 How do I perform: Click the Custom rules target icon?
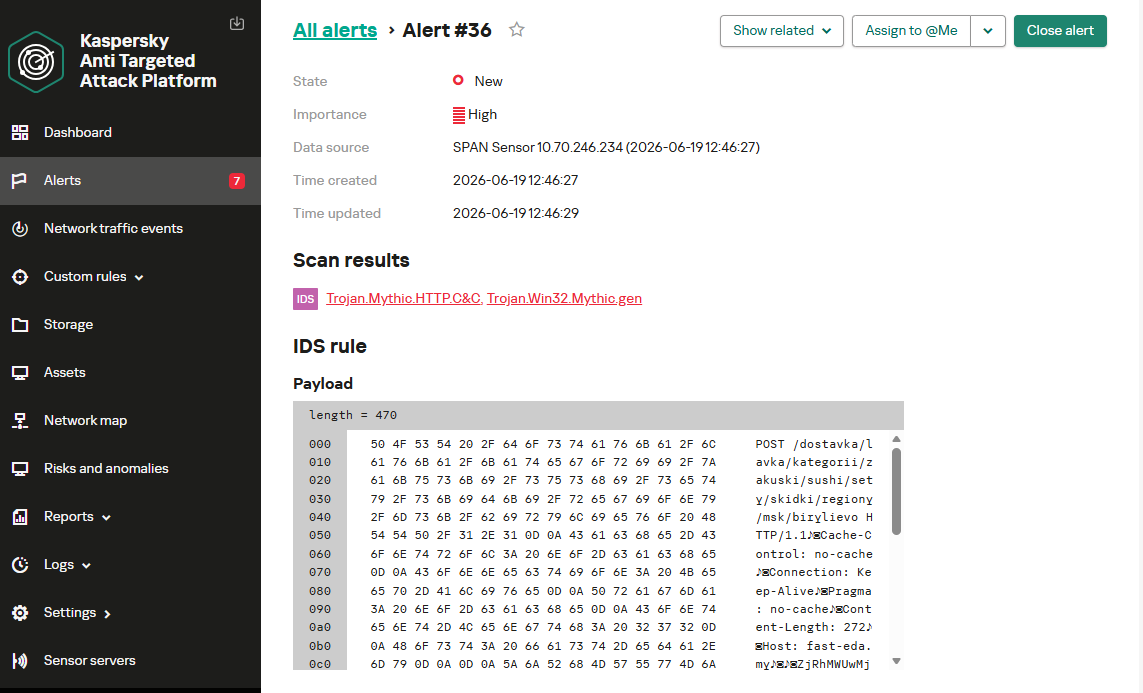(20, 277)
